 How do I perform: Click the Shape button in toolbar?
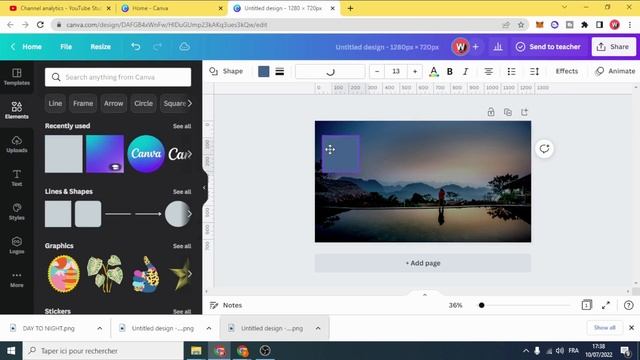[226, 71]
